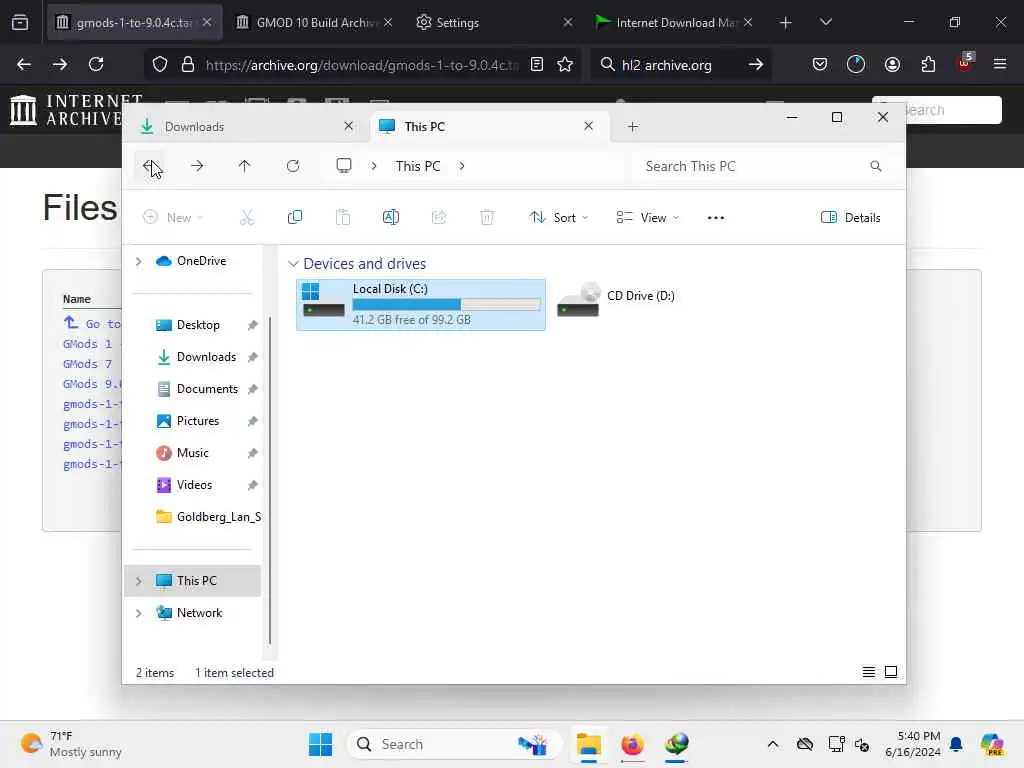Switch to gmods-1-to-9.0.4c browser tab
Screen dimensions: 1024x768
click(x=135, y=22)
